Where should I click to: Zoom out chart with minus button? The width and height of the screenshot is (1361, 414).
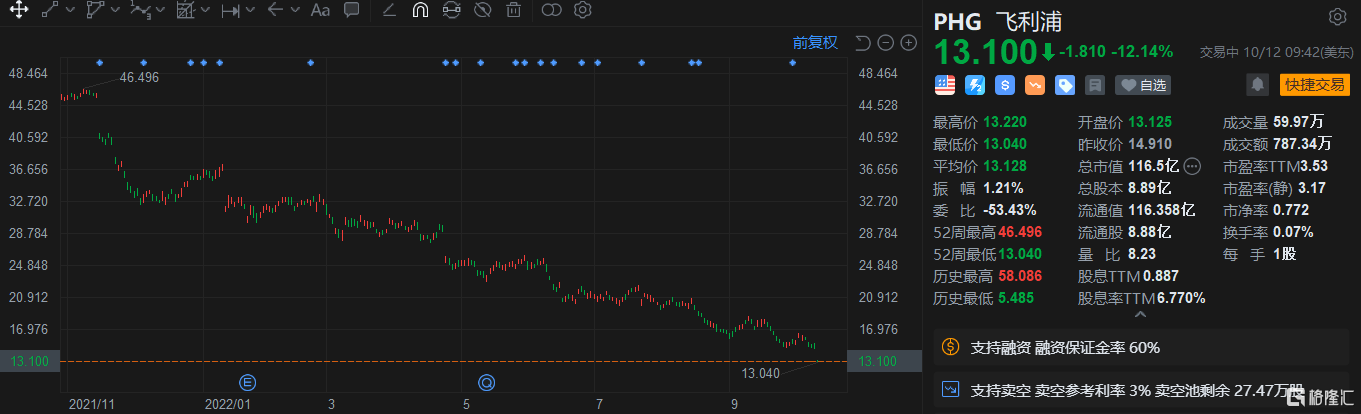[886, 42]
